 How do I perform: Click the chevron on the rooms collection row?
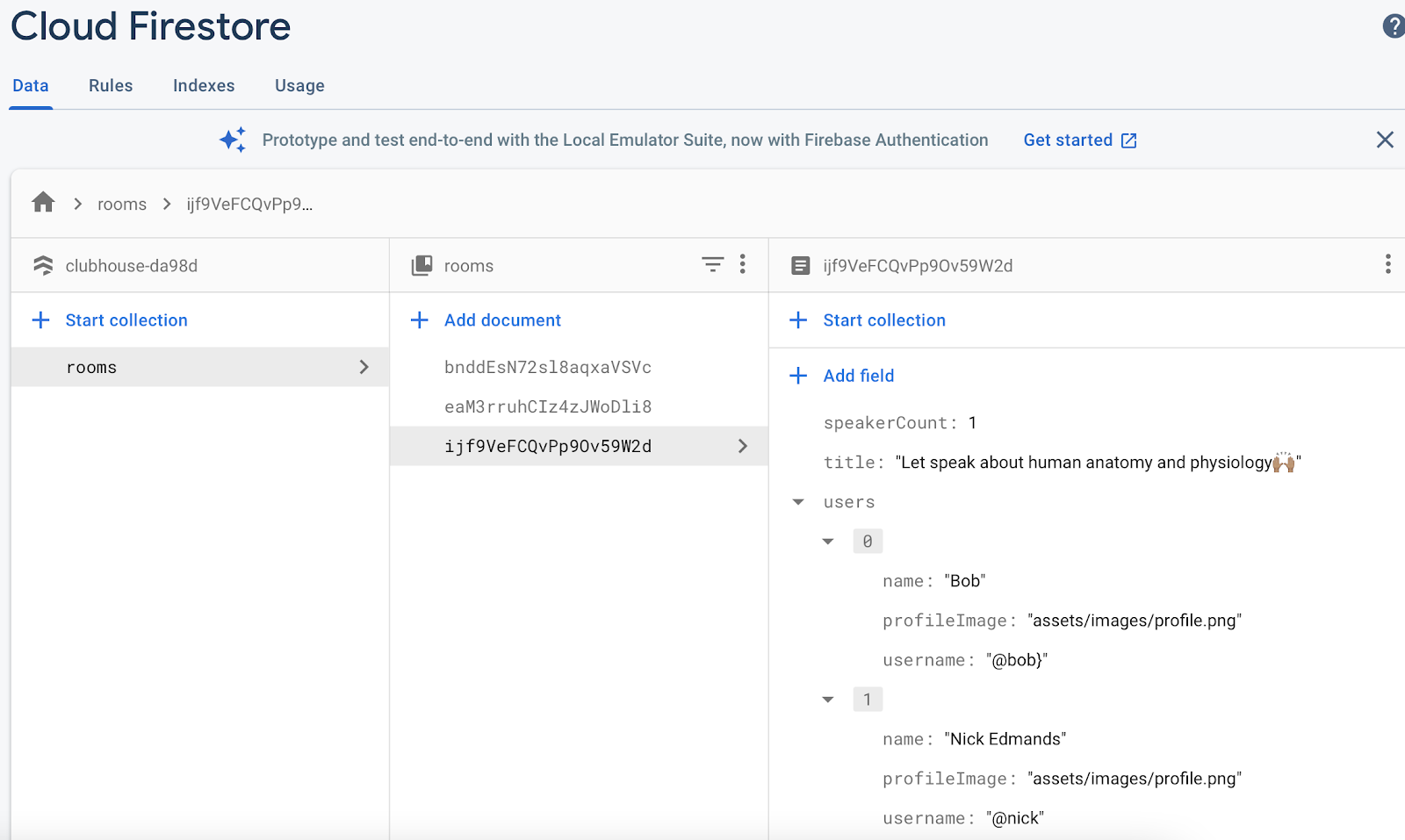point(364,367)
